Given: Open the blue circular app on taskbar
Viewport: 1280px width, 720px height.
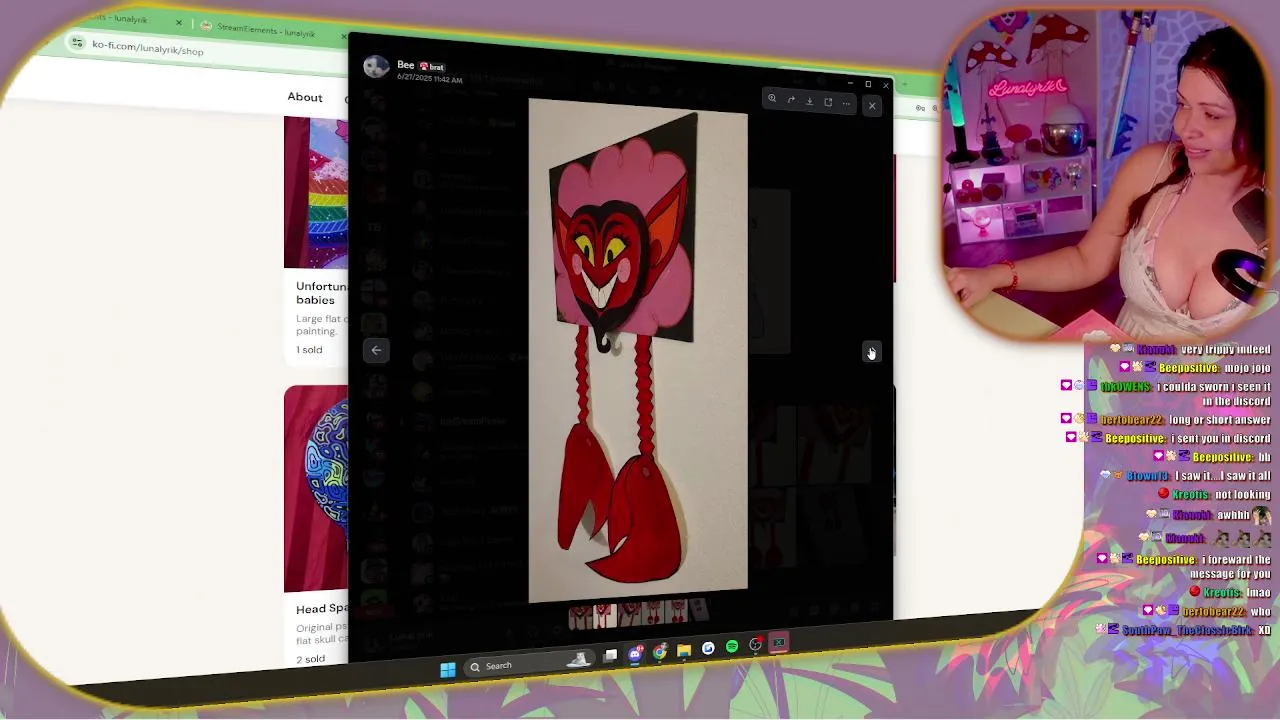Looking at the screenshot, I should (x=708, y=648).
